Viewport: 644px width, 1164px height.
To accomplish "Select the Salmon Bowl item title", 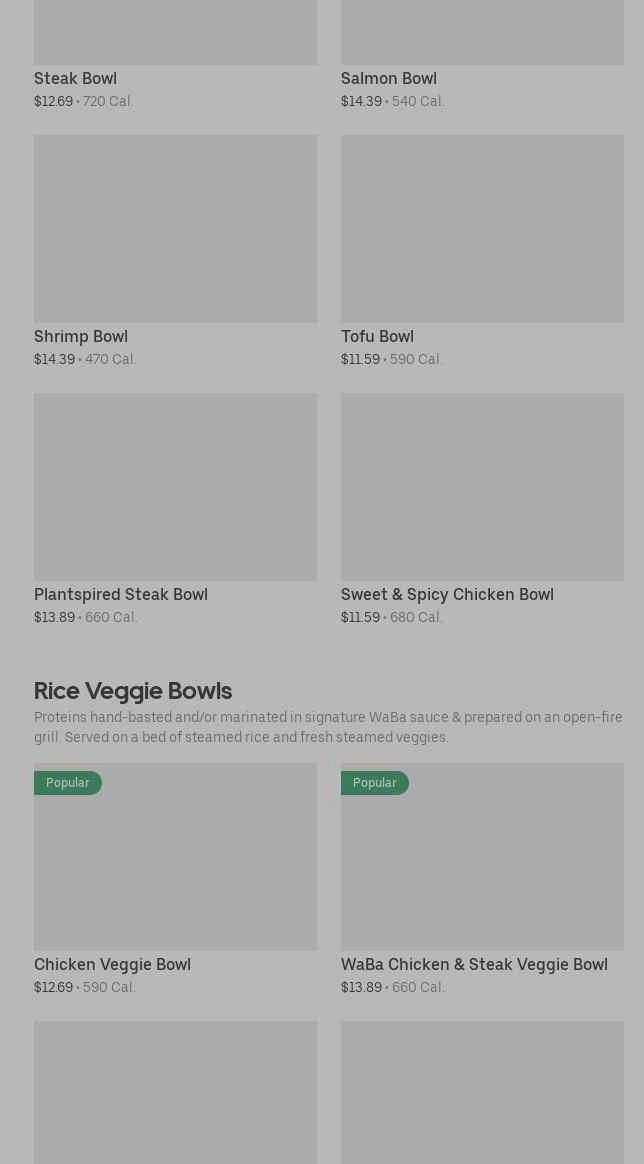I will click(388, 78).
